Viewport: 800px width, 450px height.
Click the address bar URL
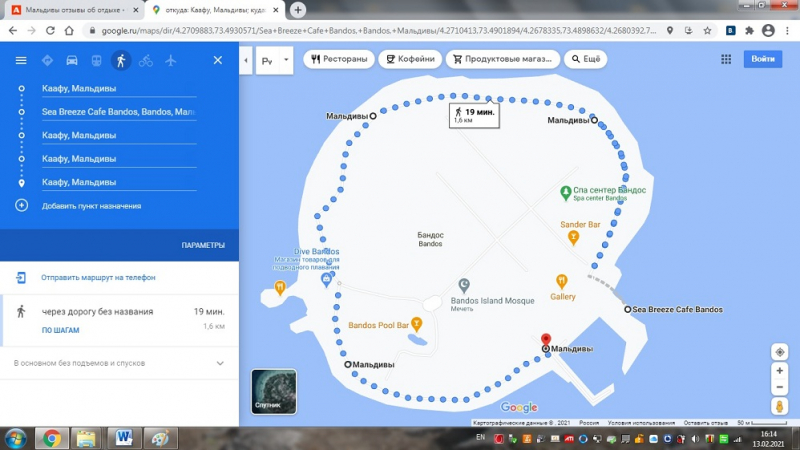pyautogui.click(x=379, y=31)
